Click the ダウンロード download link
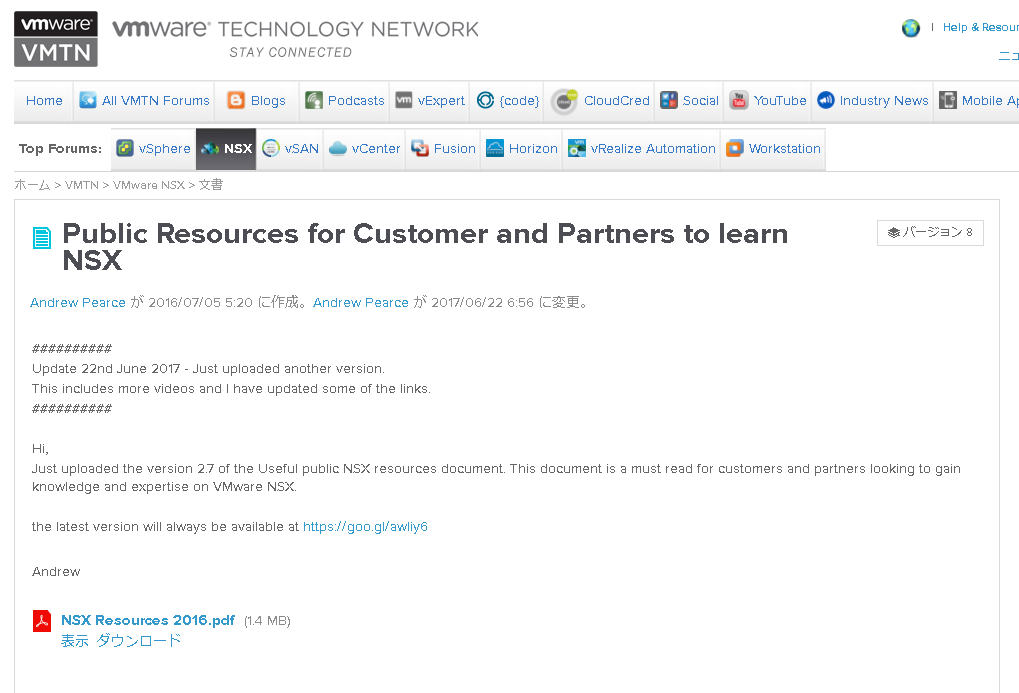Image resolution: width=1019 pixels, height=693 pixels. click(x=138, y=641)
